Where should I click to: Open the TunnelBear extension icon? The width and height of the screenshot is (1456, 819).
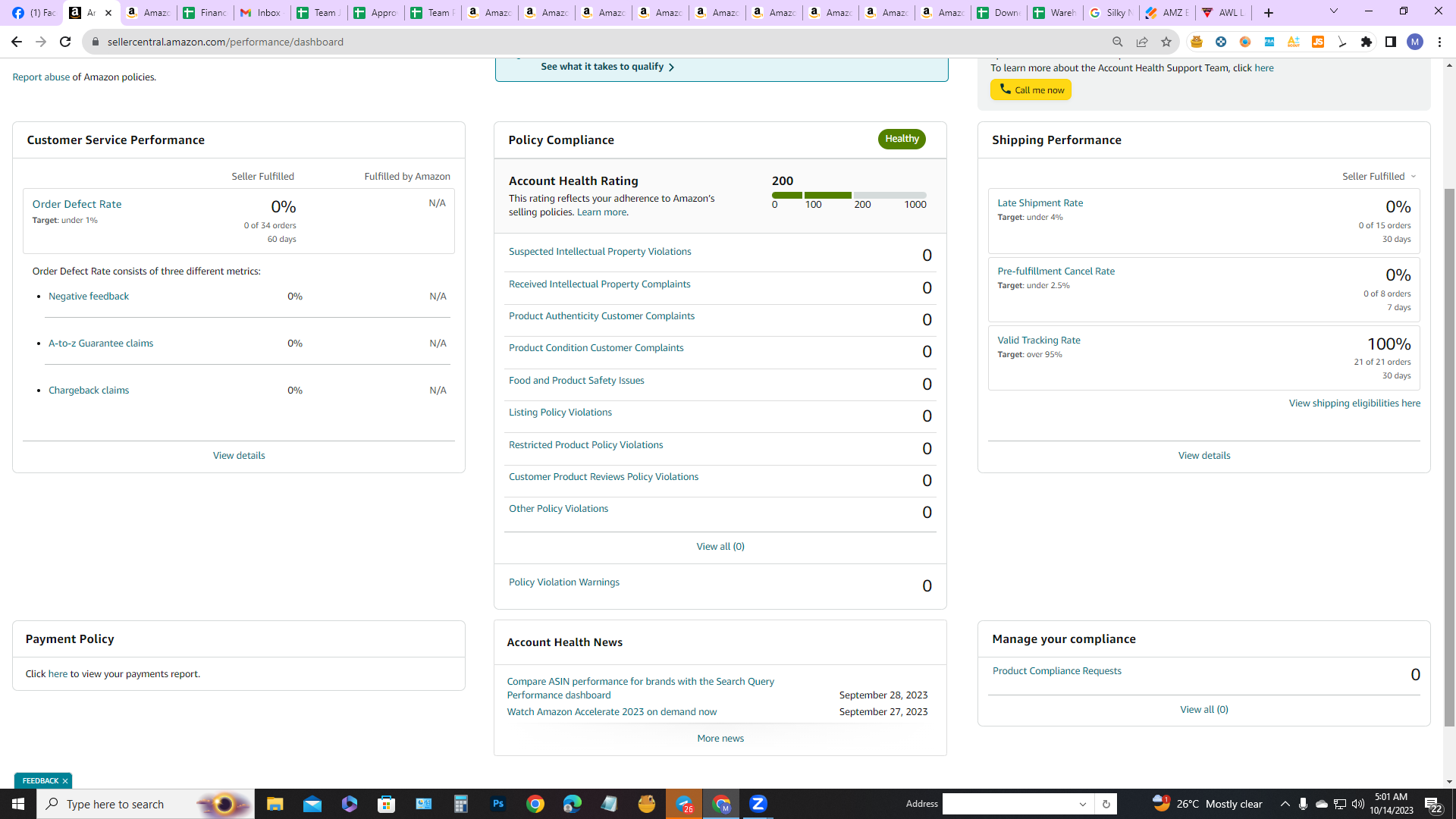(1196, 42)
